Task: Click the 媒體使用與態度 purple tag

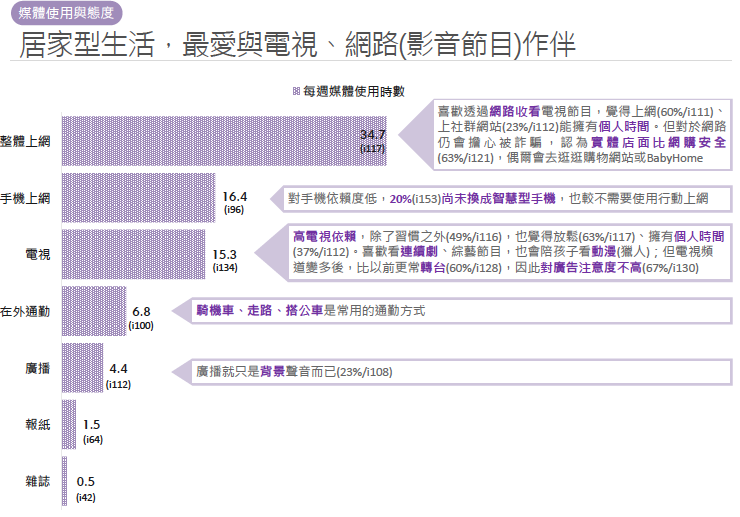Action: pos(67,13)
